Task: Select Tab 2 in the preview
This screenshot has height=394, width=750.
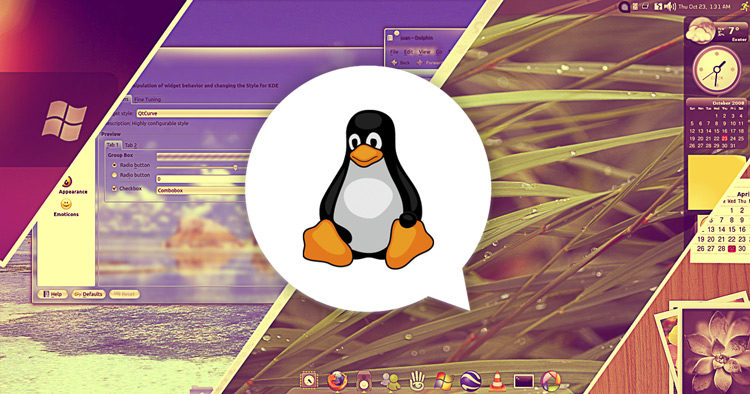Action: 131,145
